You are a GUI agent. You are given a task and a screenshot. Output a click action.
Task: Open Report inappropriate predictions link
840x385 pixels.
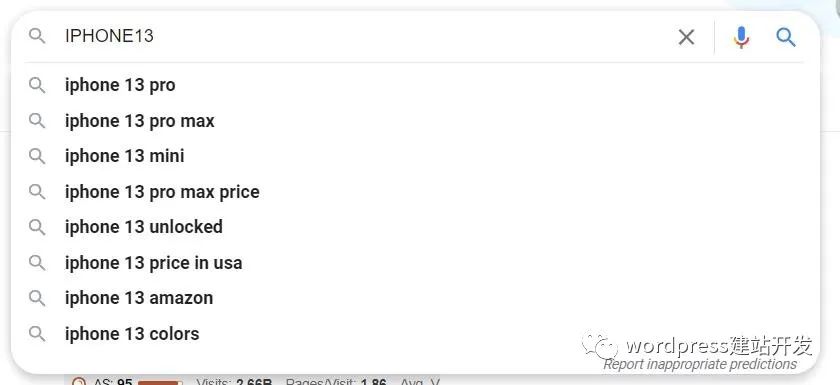click(700, 365)
